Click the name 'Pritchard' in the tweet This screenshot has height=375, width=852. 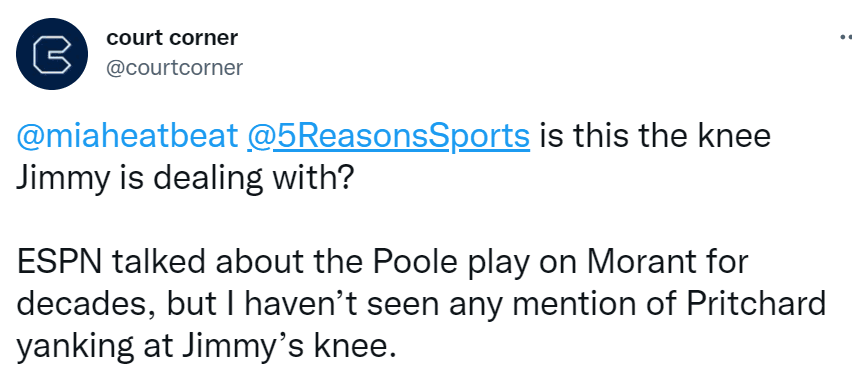coord(756,304)
